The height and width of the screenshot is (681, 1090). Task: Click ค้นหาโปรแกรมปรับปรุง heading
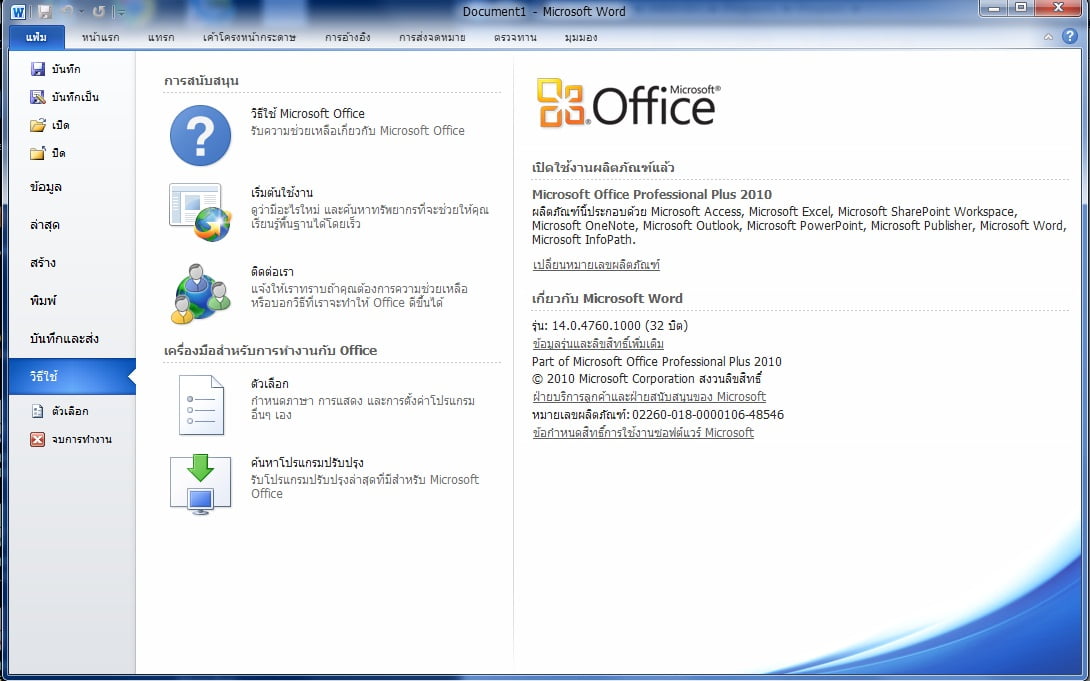tap(307, 463)
